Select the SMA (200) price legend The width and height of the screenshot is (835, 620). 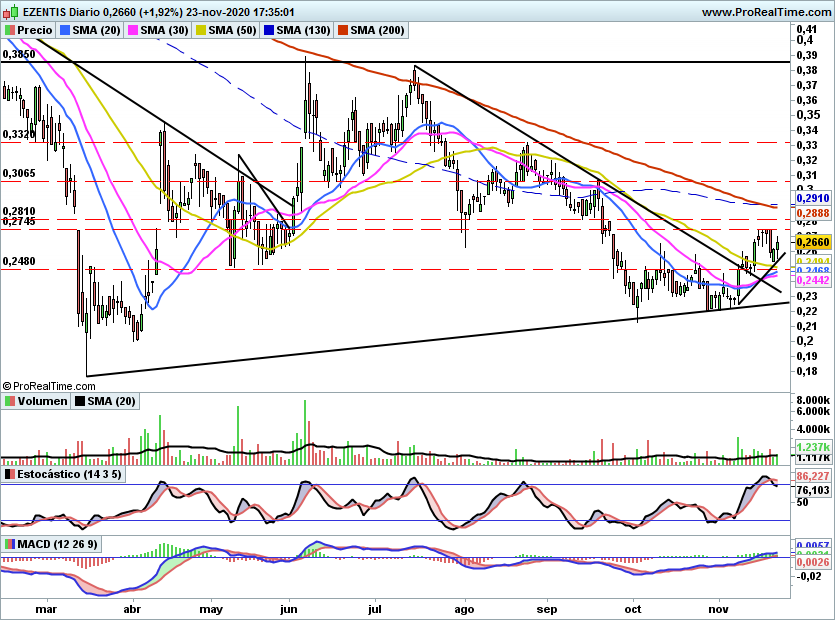pyautogui.click(x=371, y=30)
